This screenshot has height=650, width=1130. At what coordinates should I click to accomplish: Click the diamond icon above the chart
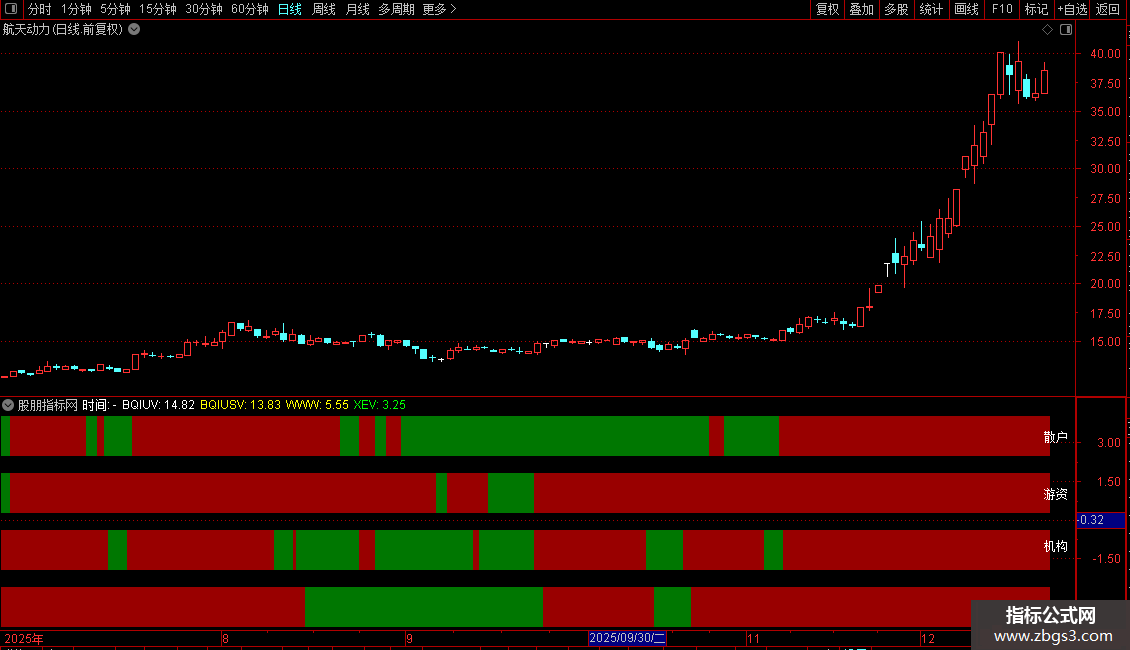[x=1048, y=30]
